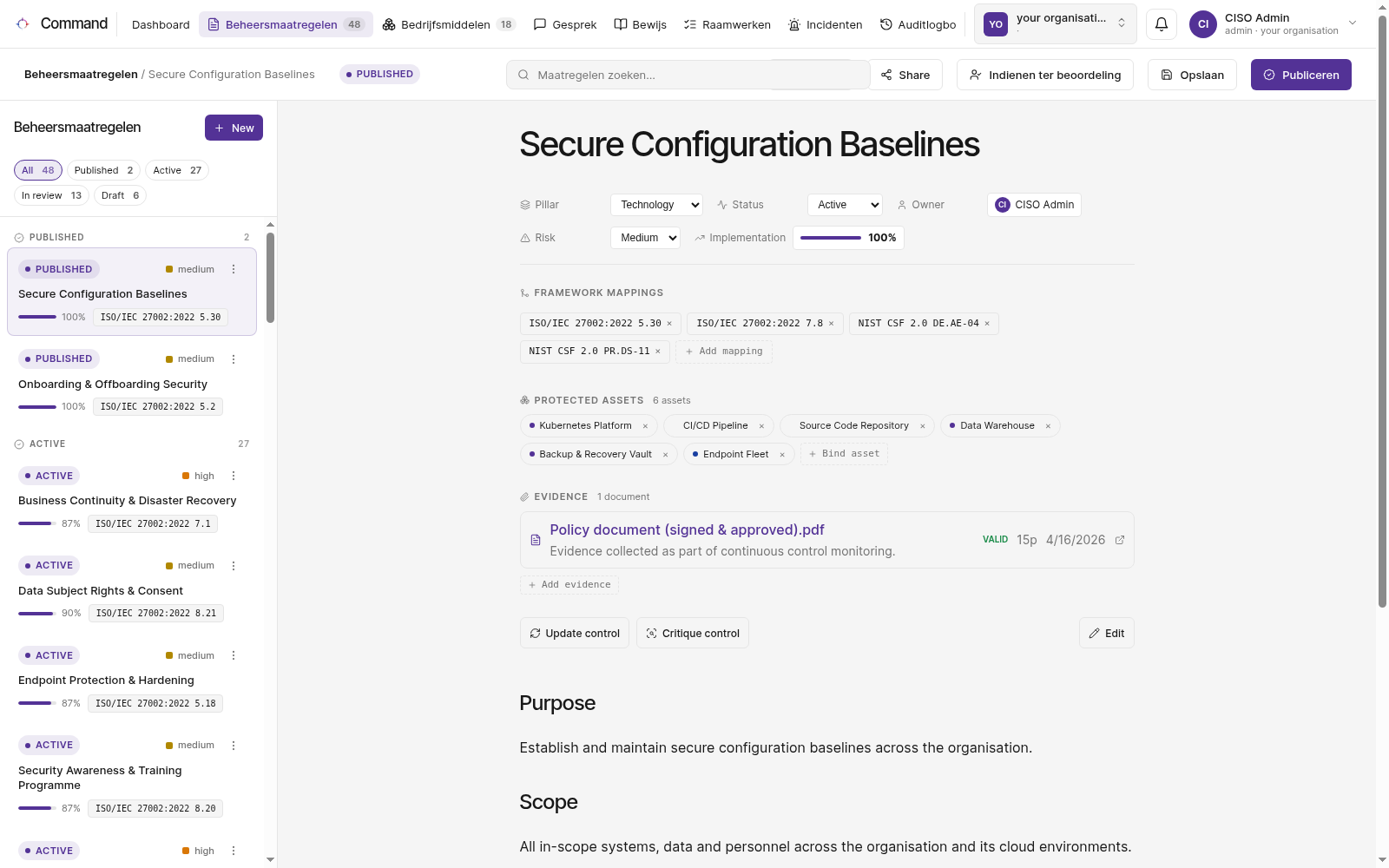Click the Maatregelen zoeken search field
The image size is (1389, 868).
[688, 75]
